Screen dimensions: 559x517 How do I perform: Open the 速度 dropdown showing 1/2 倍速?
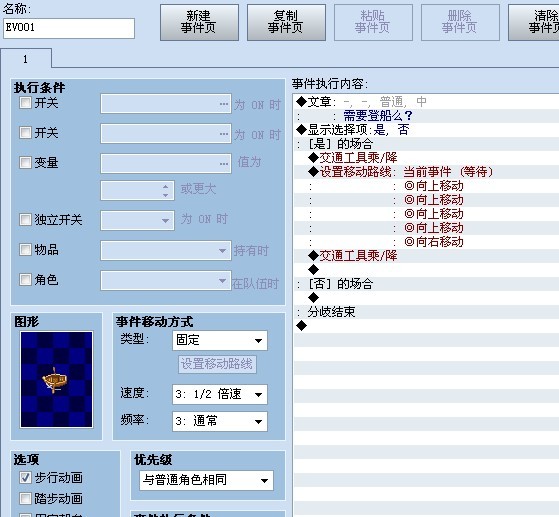220,394
